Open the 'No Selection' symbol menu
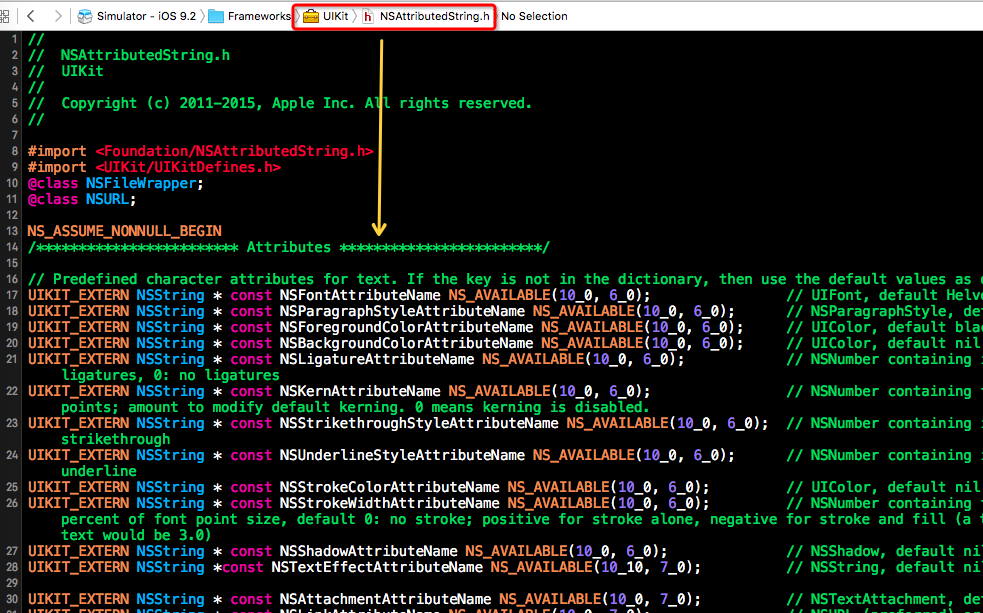The height and width of the screenshot is (613, 983). click(x=534, y=16)
